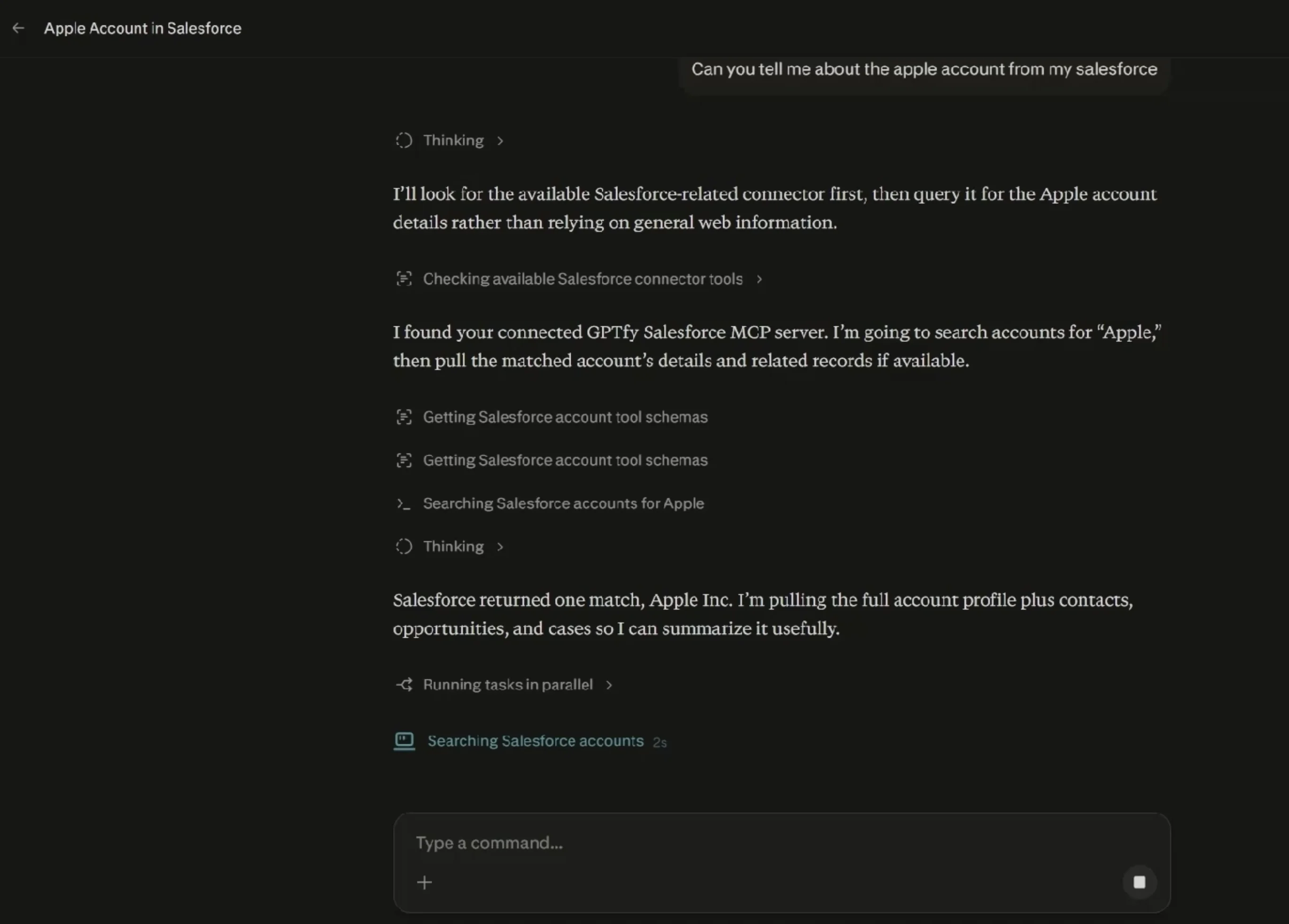1289x924 pixels.
Task: Click the monitor icon beside Searching Salesforce accounts
Action: tap(404, 741)
